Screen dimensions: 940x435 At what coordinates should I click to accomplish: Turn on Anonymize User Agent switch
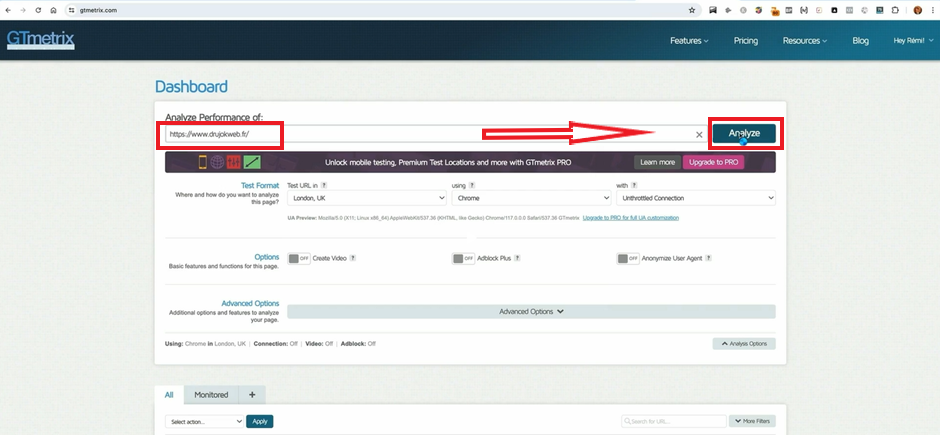[628, 258]
